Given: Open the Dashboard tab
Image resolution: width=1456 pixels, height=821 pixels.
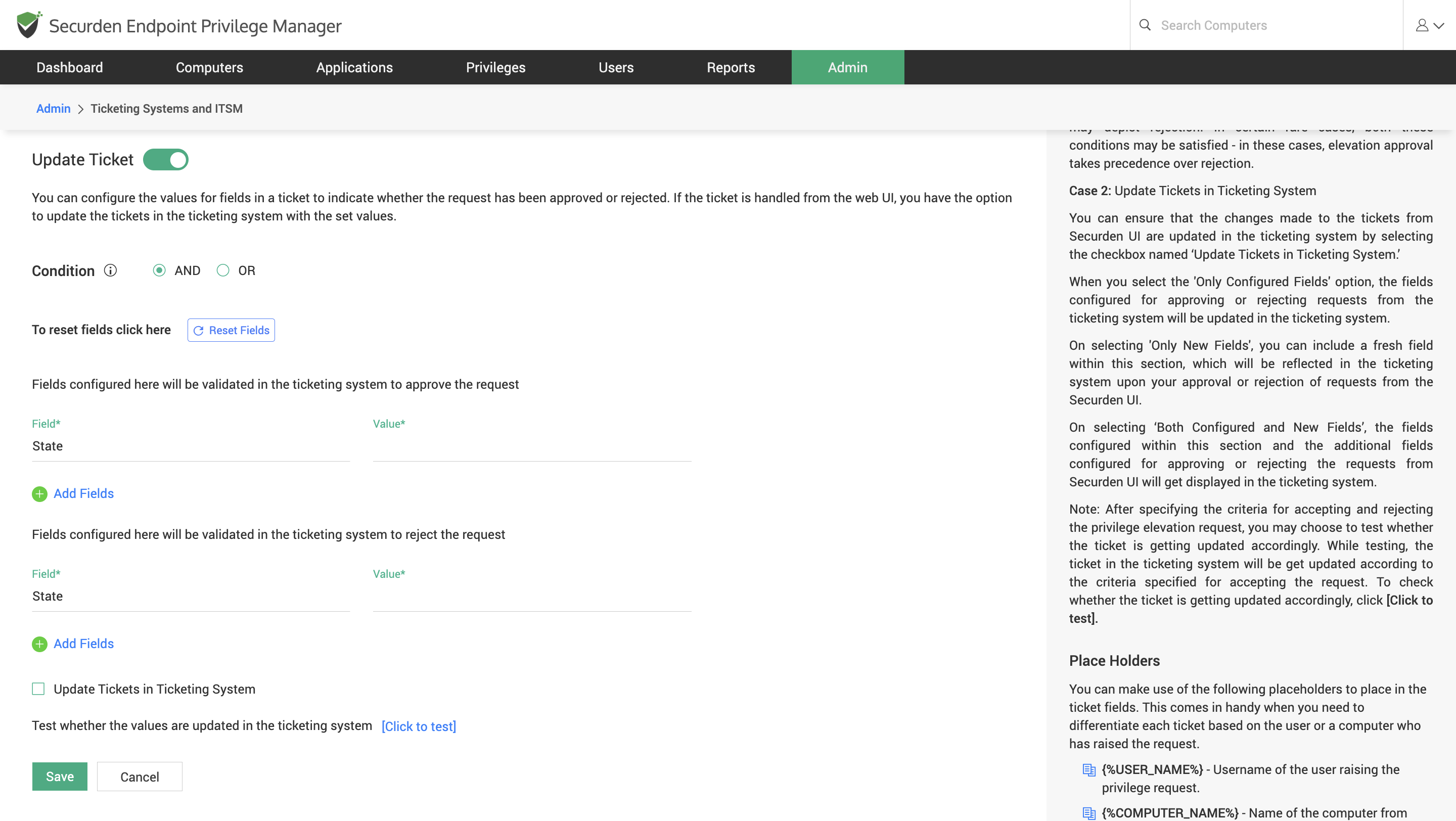Looking at the screenshot, I should (70, 67).
